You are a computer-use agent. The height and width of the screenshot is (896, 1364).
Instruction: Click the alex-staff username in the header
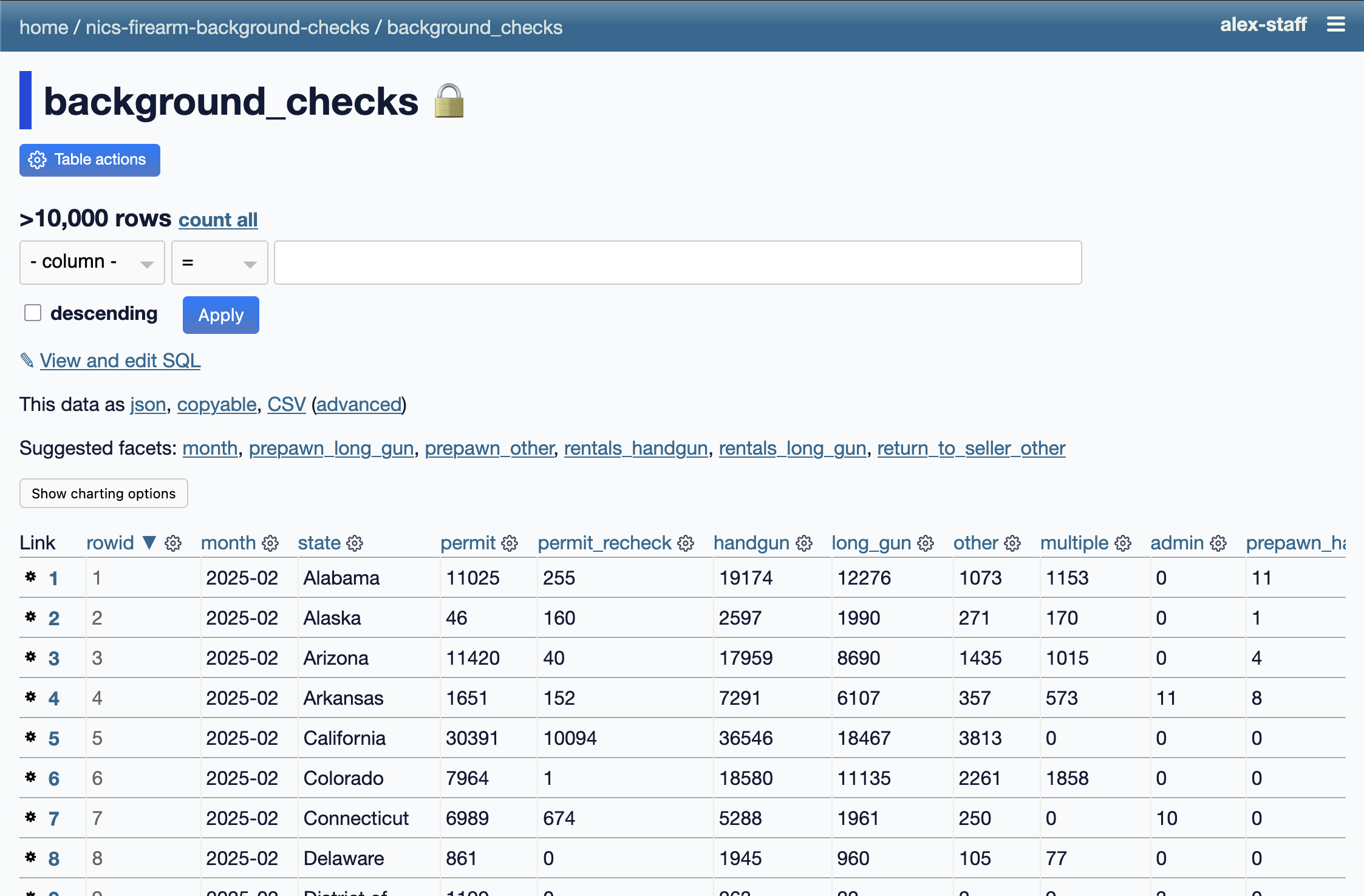(x=1263, y=25)
